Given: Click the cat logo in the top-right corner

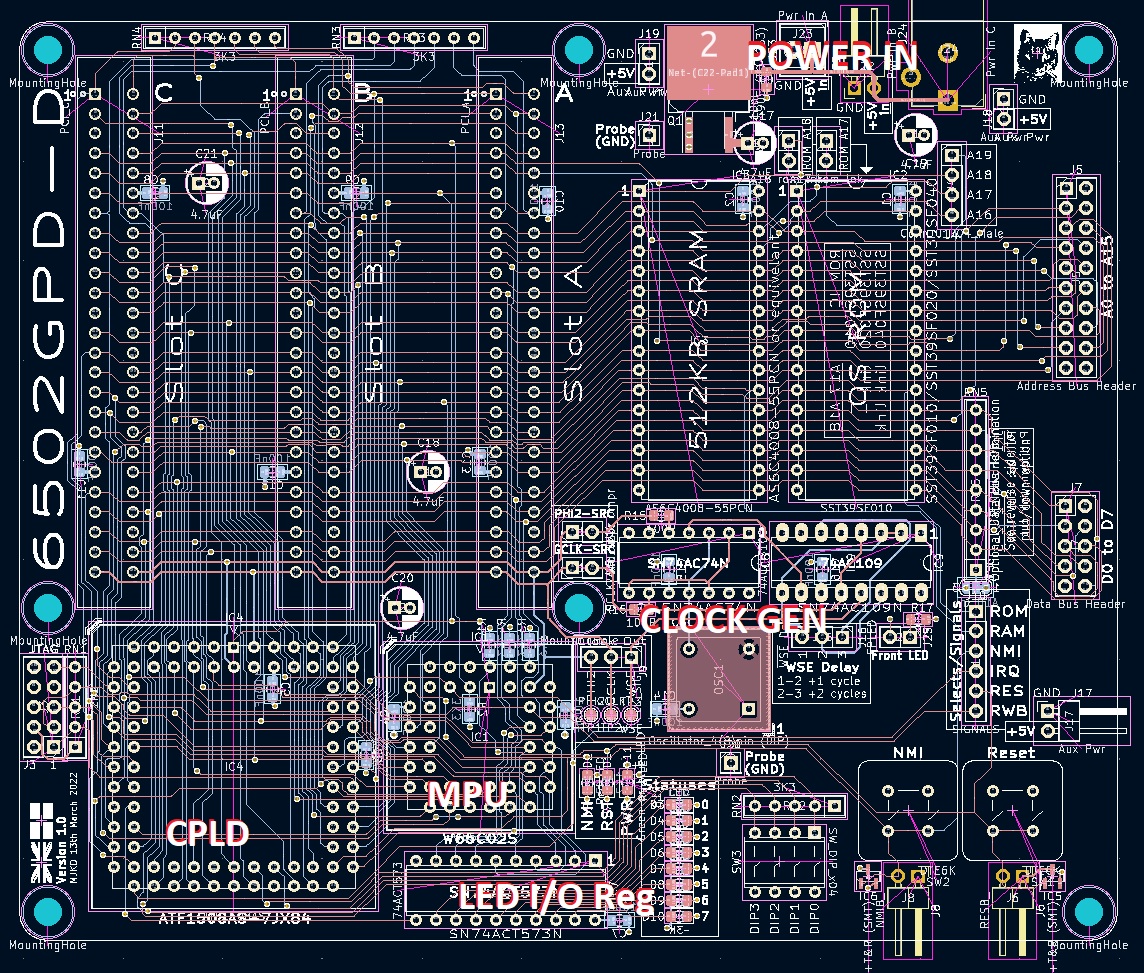Looking at the screenshot, I should pyautogui.click(x=1035, y=46).
